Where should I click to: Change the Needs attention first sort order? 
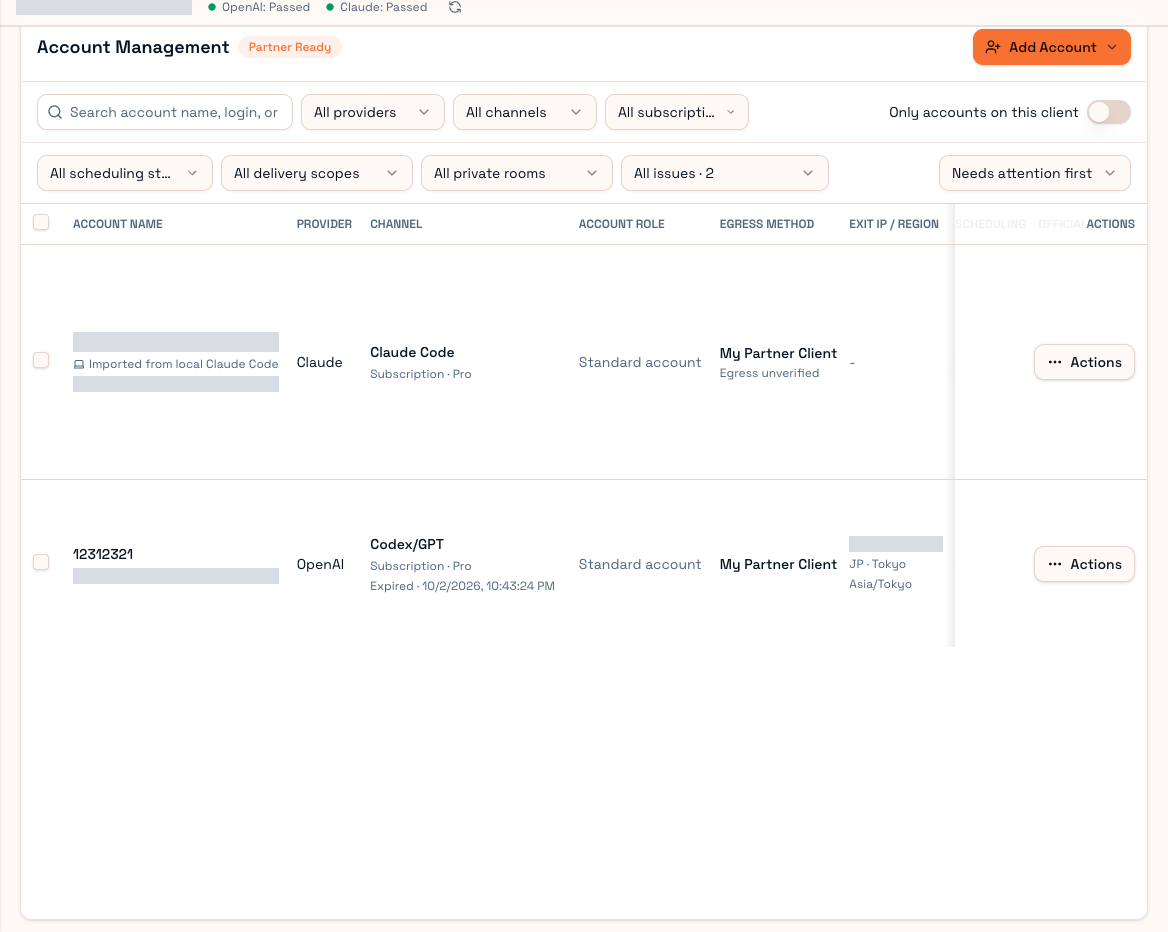tap(1035, 174)
